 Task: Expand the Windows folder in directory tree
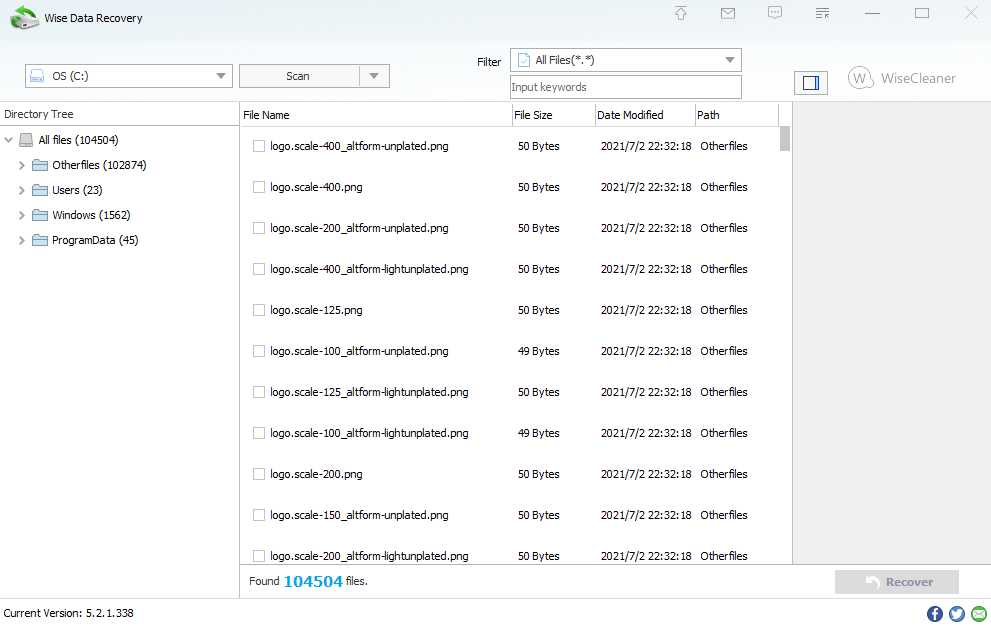pos(20,214)
